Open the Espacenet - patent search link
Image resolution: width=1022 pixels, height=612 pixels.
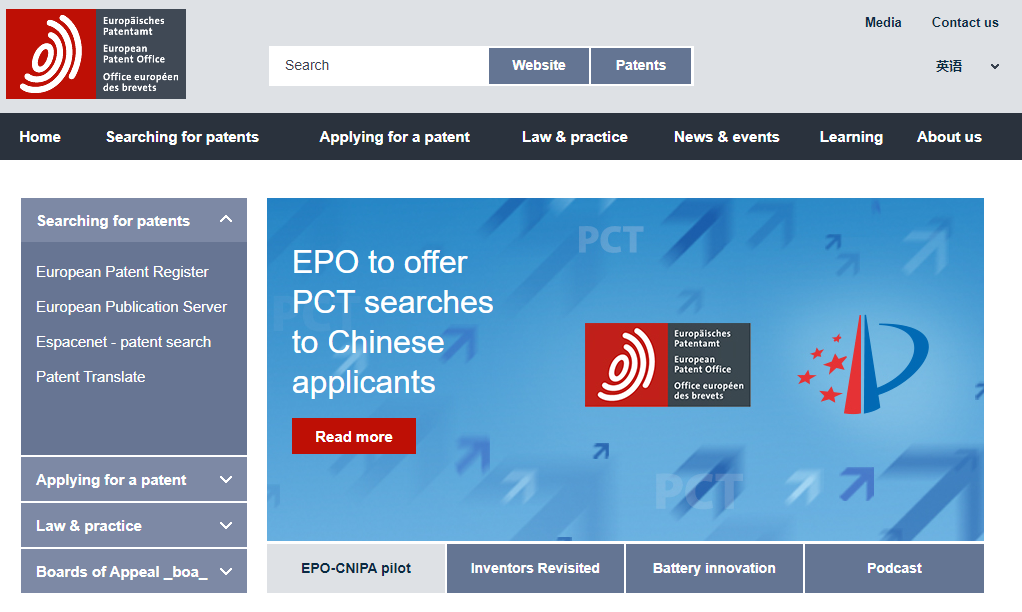pos(123,342)
